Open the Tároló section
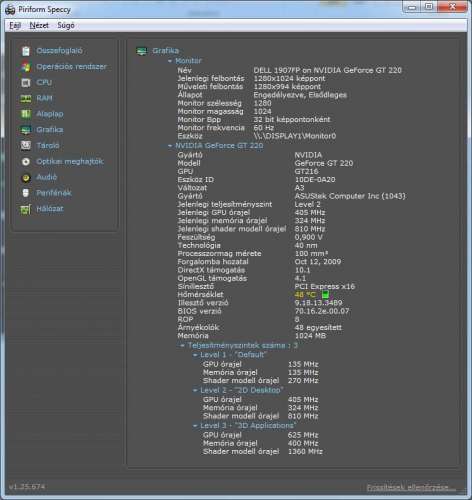Image resolution: width=472 pixels, height=500 pixels. pos(48,146)
